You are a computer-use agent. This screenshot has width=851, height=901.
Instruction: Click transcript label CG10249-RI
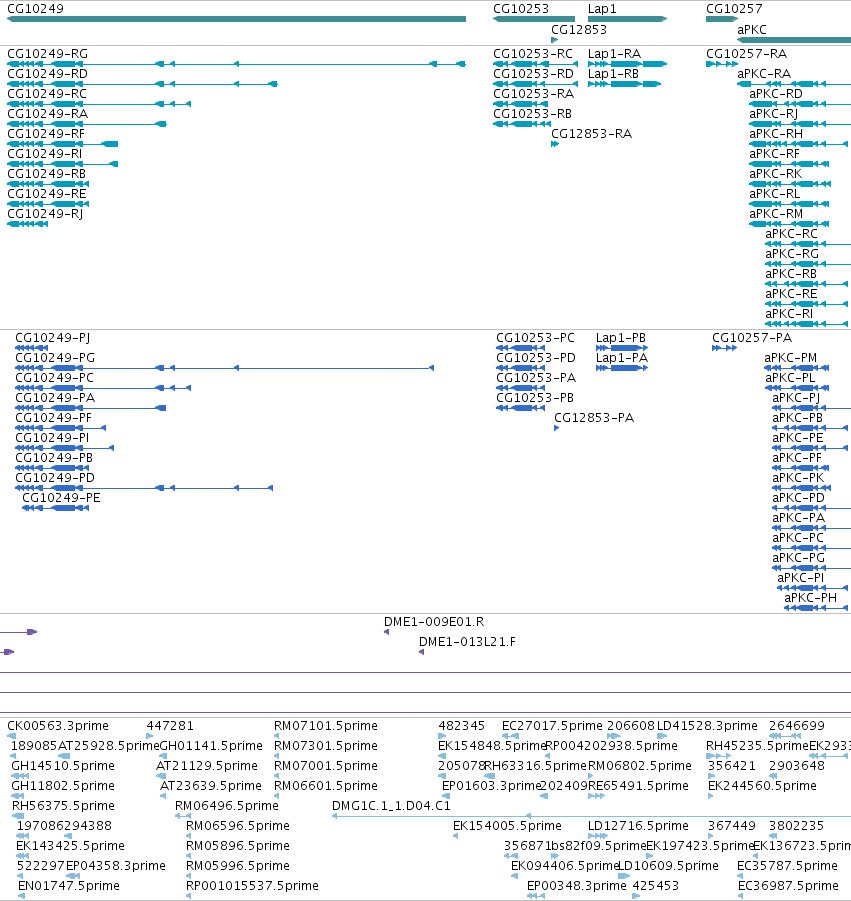[x=44, y=153]
